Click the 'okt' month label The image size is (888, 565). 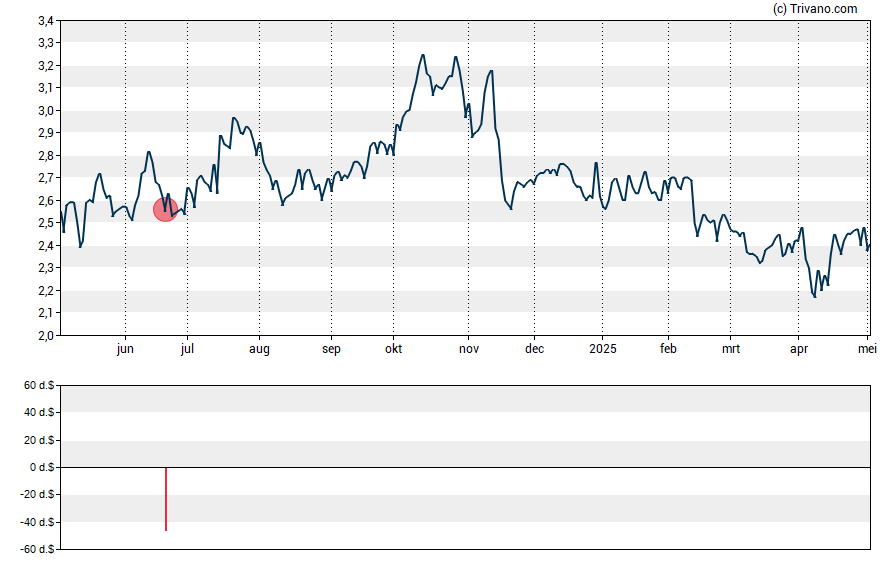[x=394, y=349]
